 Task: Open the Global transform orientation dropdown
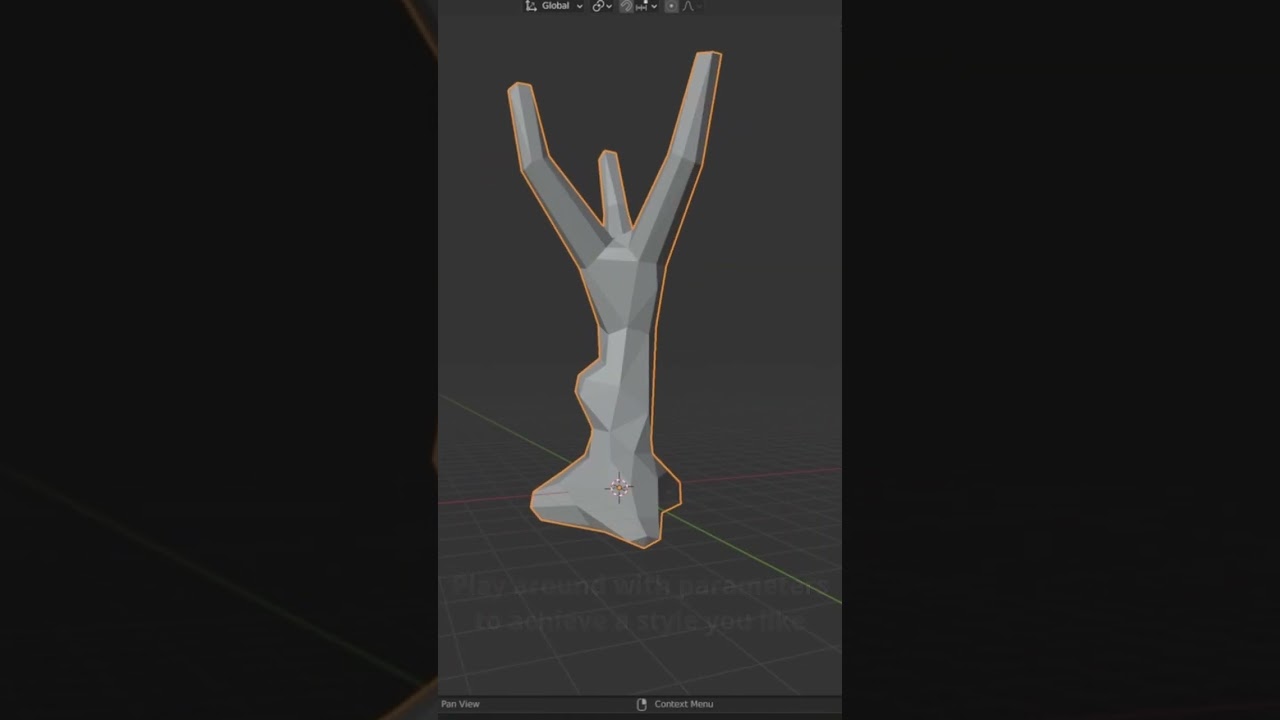(x=555, y=6)
